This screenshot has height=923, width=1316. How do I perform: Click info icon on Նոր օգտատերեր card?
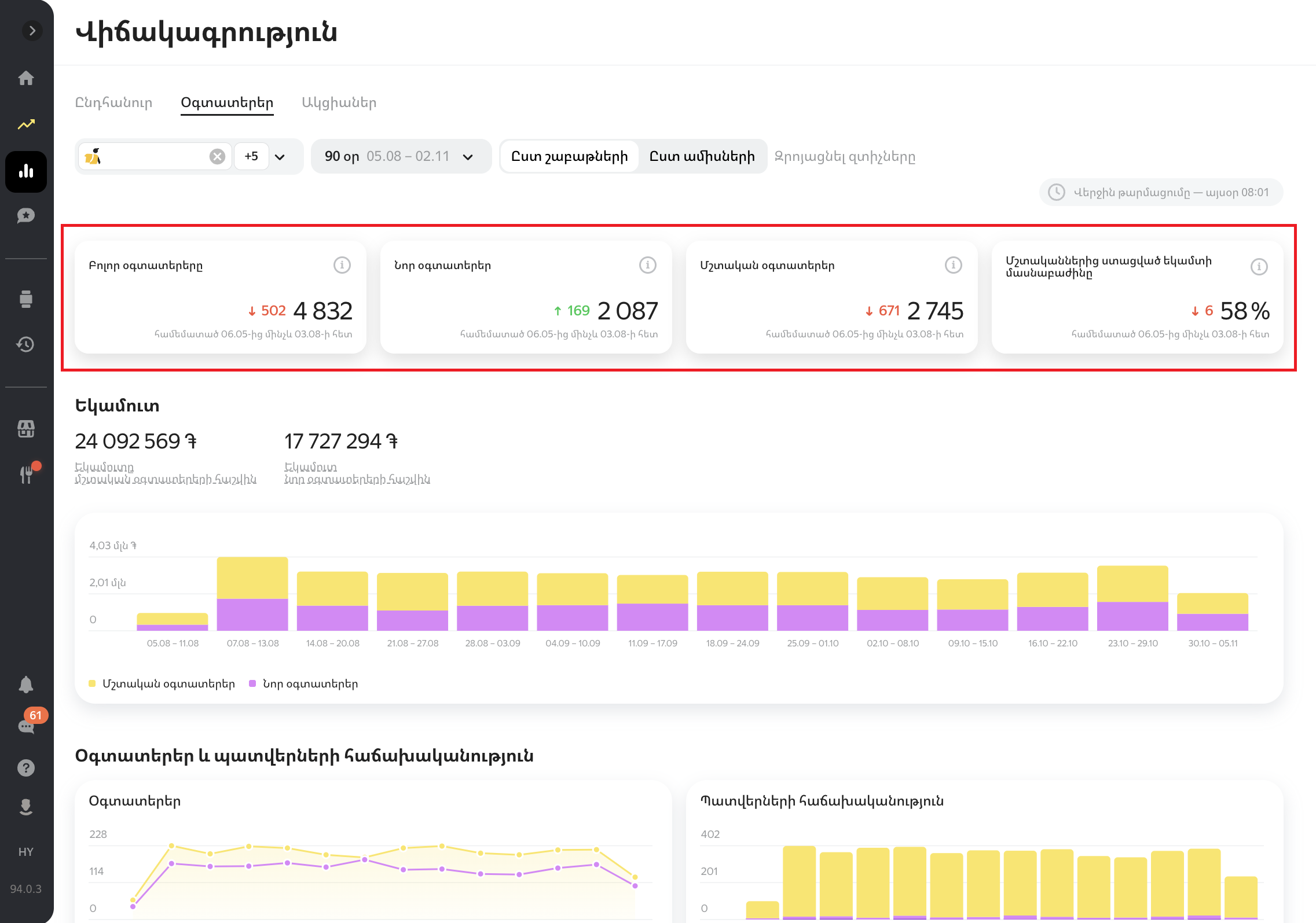[647, 265]
